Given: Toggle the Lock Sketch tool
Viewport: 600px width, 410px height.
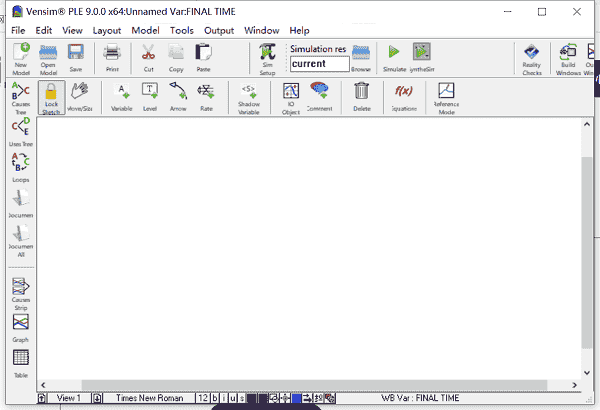Looking at the screenshot, I should (x=51, y=98).
